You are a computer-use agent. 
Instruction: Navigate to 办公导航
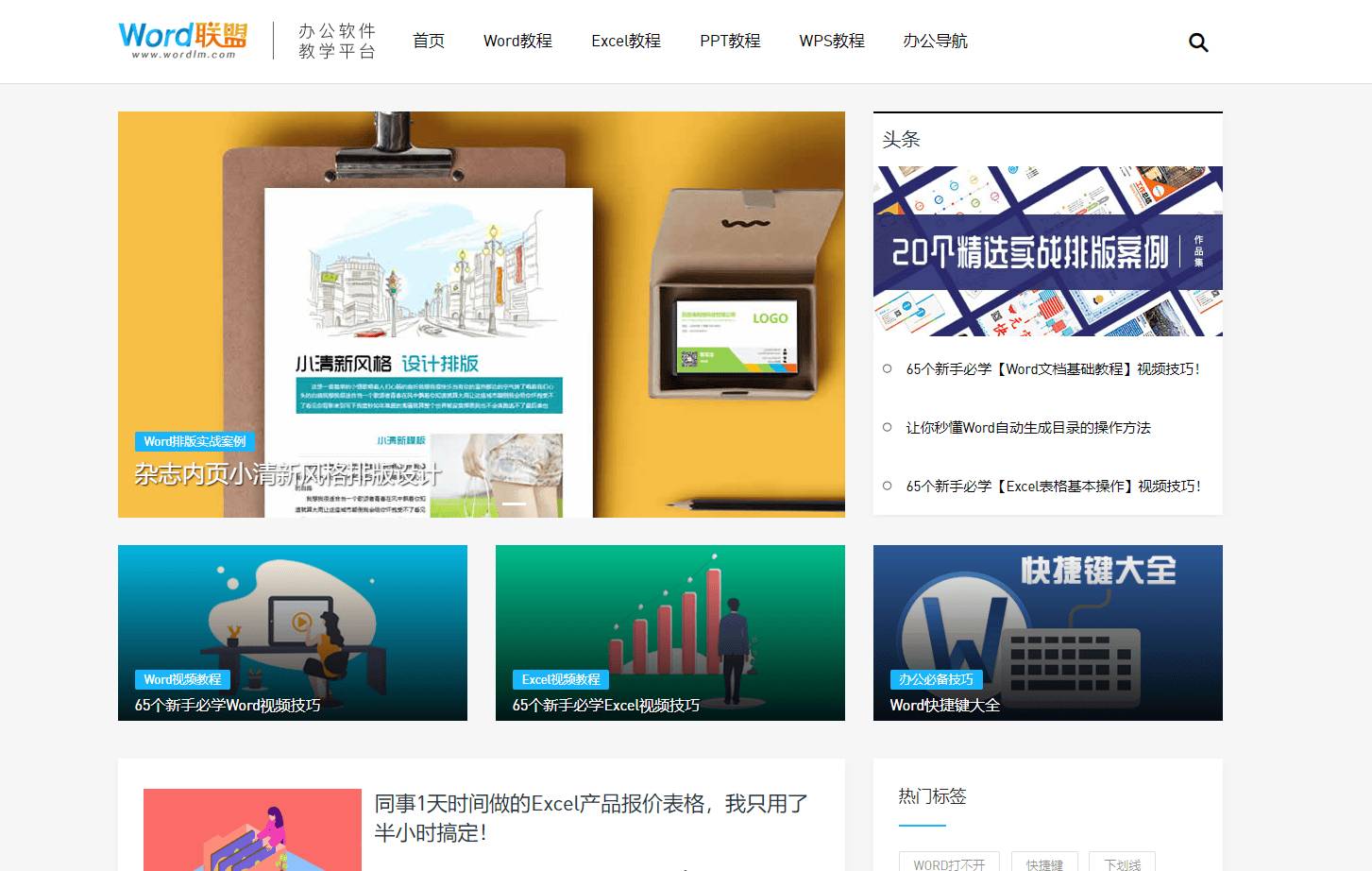[x=935, y=41]
